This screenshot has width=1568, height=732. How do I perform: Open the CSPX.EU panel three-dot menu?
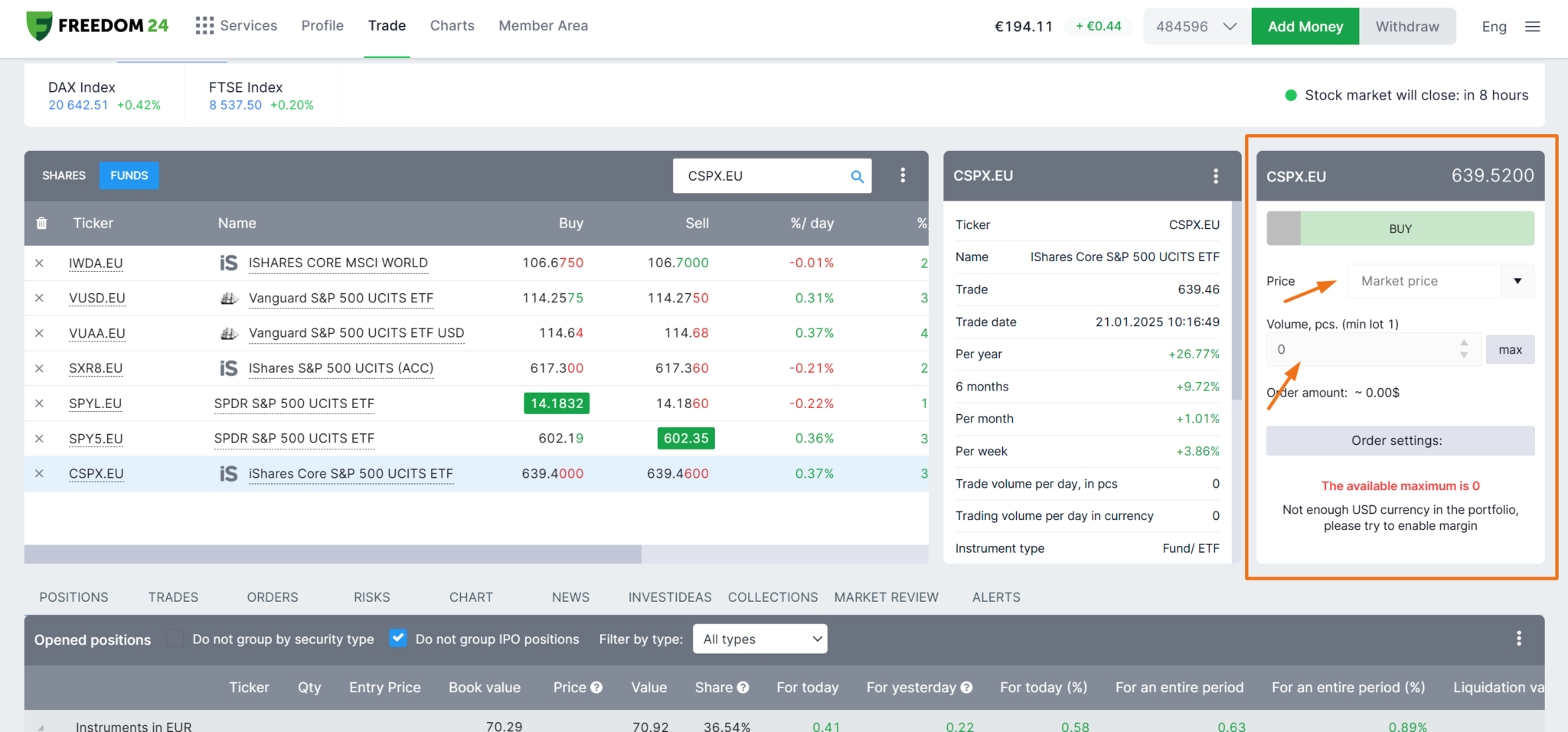tap(1216, 175)
